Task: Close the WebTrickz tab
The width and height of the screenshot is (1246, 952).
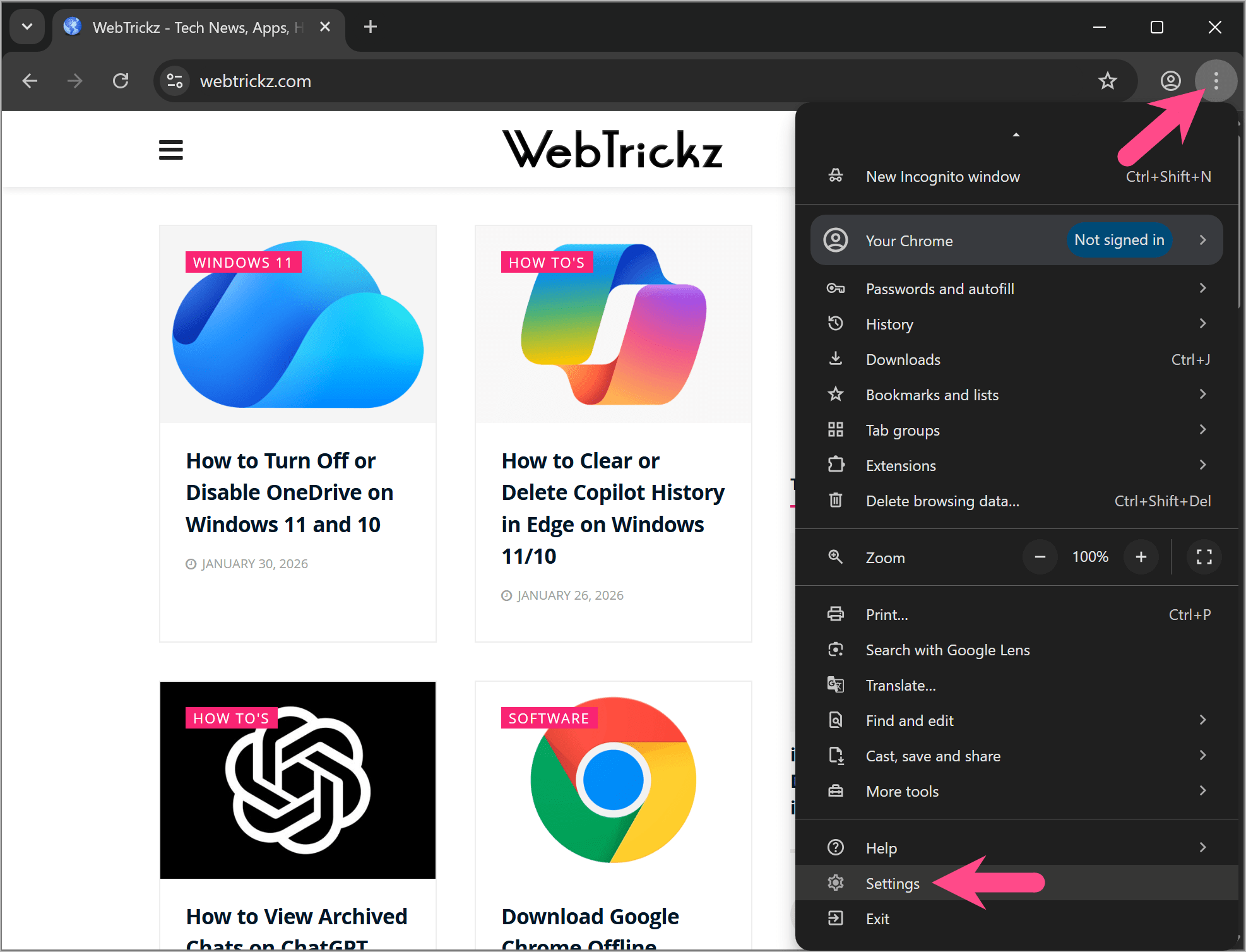Action: coord(325,27)
